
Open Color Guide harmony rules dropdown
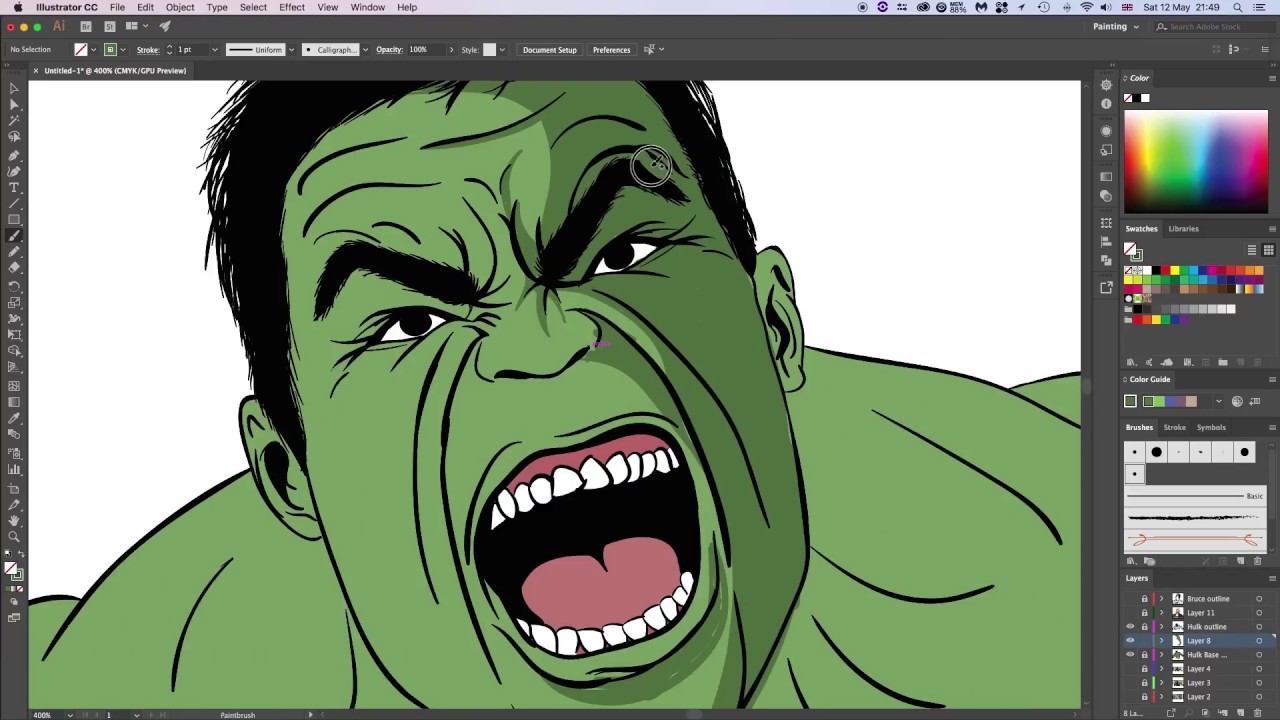(1218, 402)
